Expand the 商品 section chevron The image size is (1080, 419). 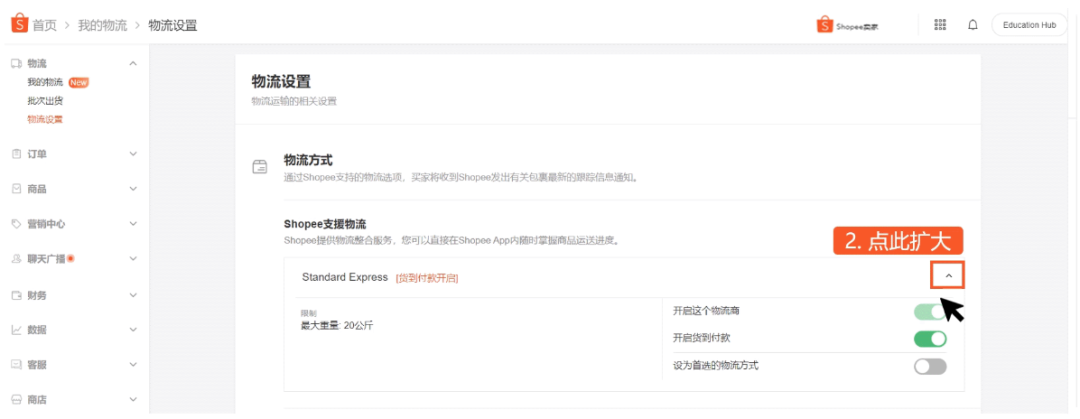pos(134,189)
